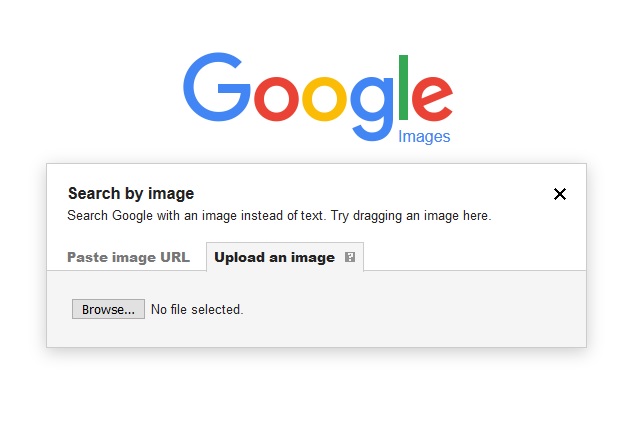Open the Images link under the logo
The width and height of the screenshot is (642, 438).
pos(424,137)
